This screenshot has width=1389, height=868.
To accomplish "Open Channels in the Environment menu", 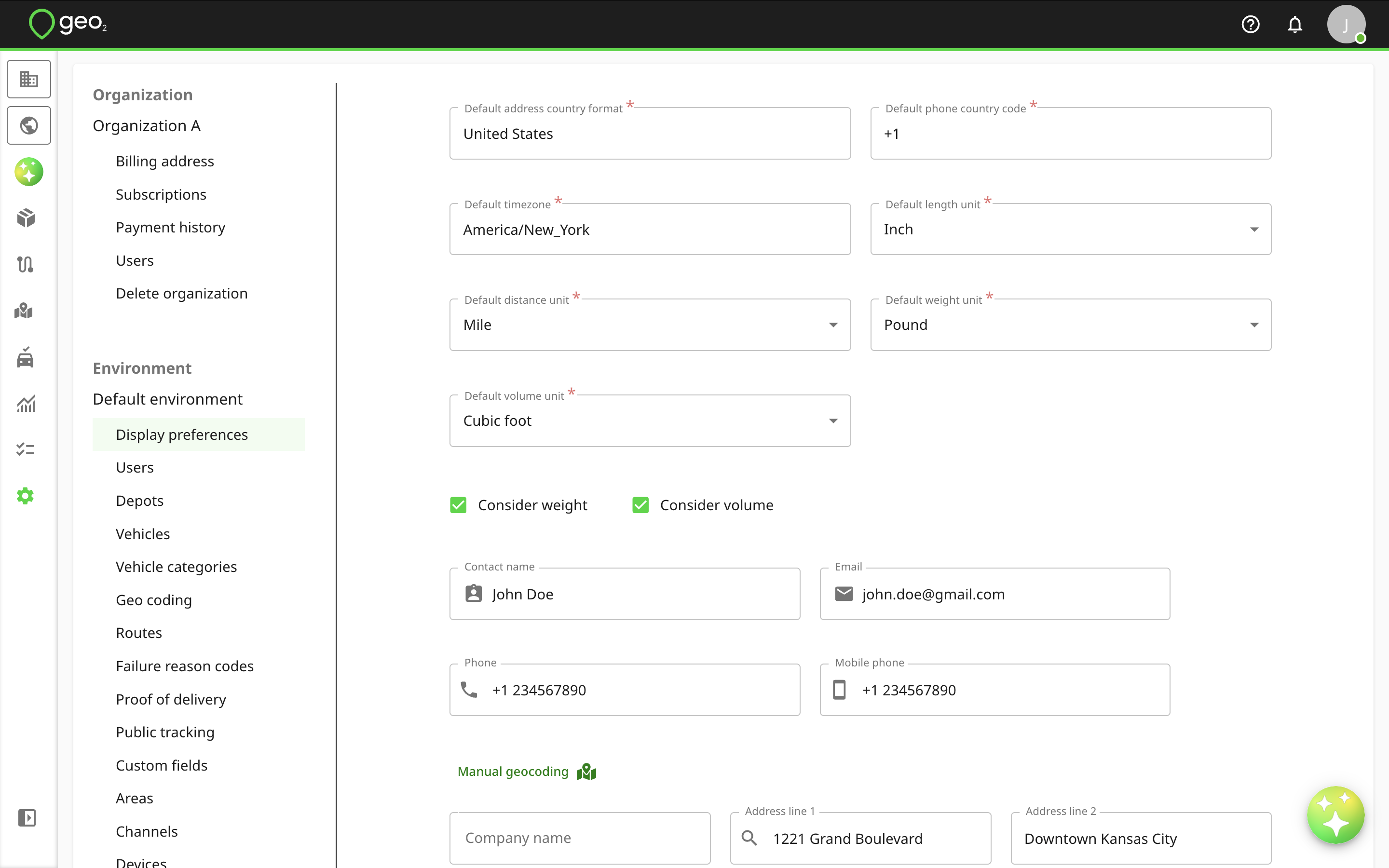I will pyautogui.click(x=147, y=831).
